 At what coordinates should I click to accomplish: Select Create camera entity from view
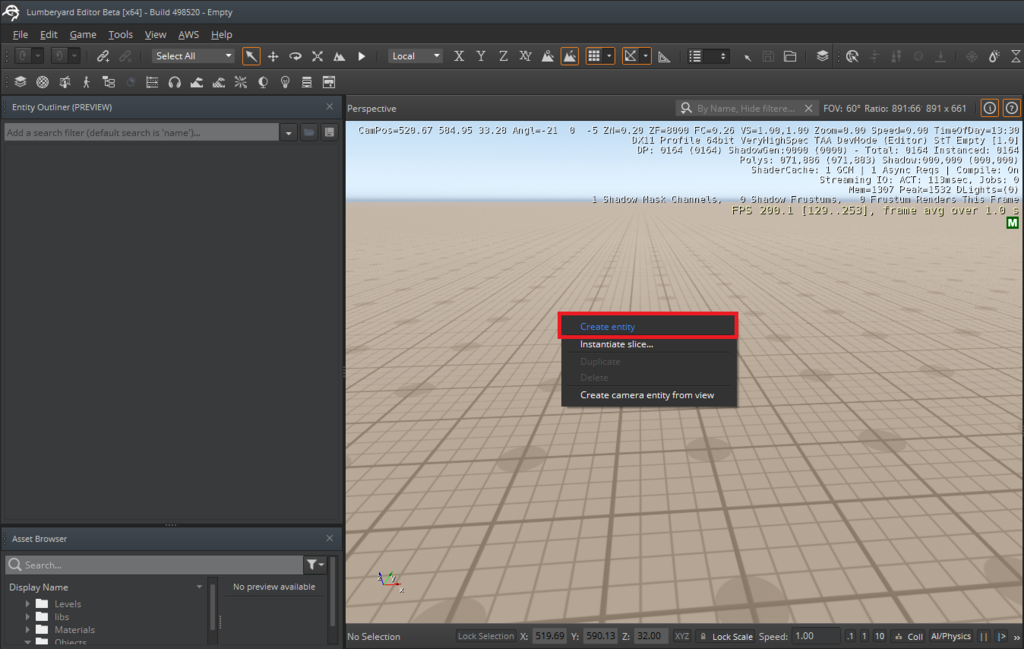point(648,395)
